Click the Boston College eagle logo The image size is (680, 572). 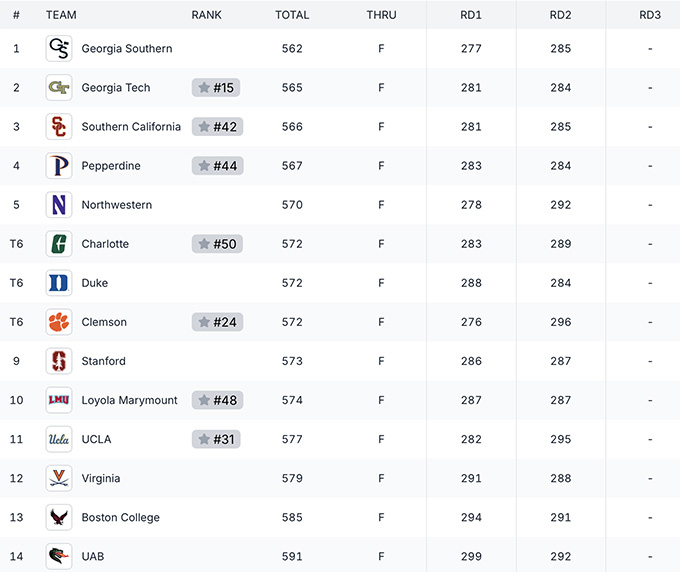59,517
